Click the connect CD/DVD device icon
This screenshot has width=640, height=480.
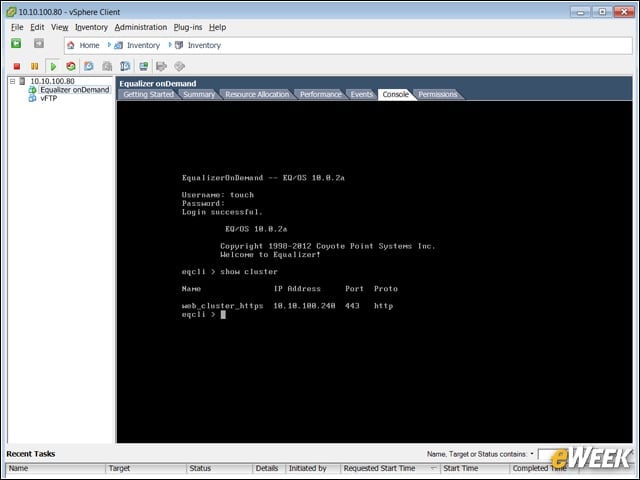(x=180, y=66)
